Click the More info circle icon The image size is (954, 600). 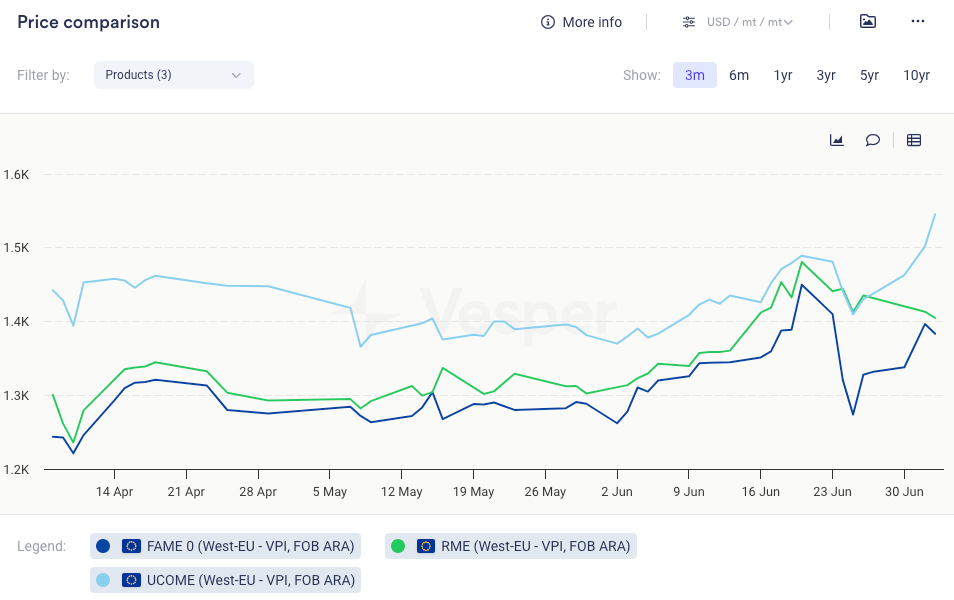tap(547, 22)
